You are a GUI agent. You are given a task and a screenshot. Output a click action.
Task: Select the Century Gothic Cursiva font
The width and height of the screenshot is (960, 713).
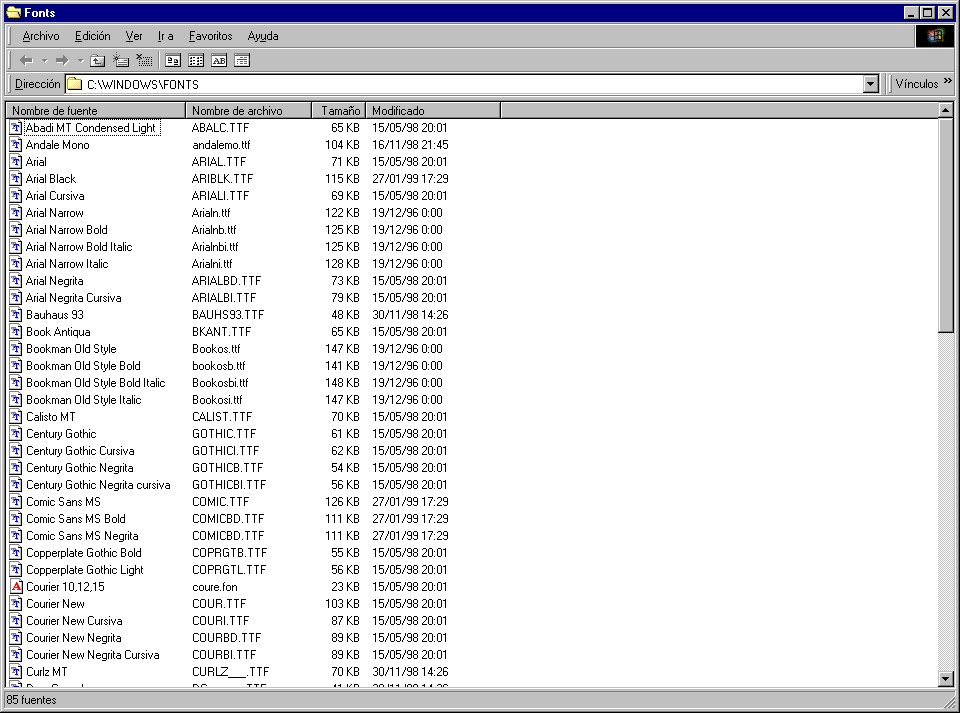click(80, 451)
